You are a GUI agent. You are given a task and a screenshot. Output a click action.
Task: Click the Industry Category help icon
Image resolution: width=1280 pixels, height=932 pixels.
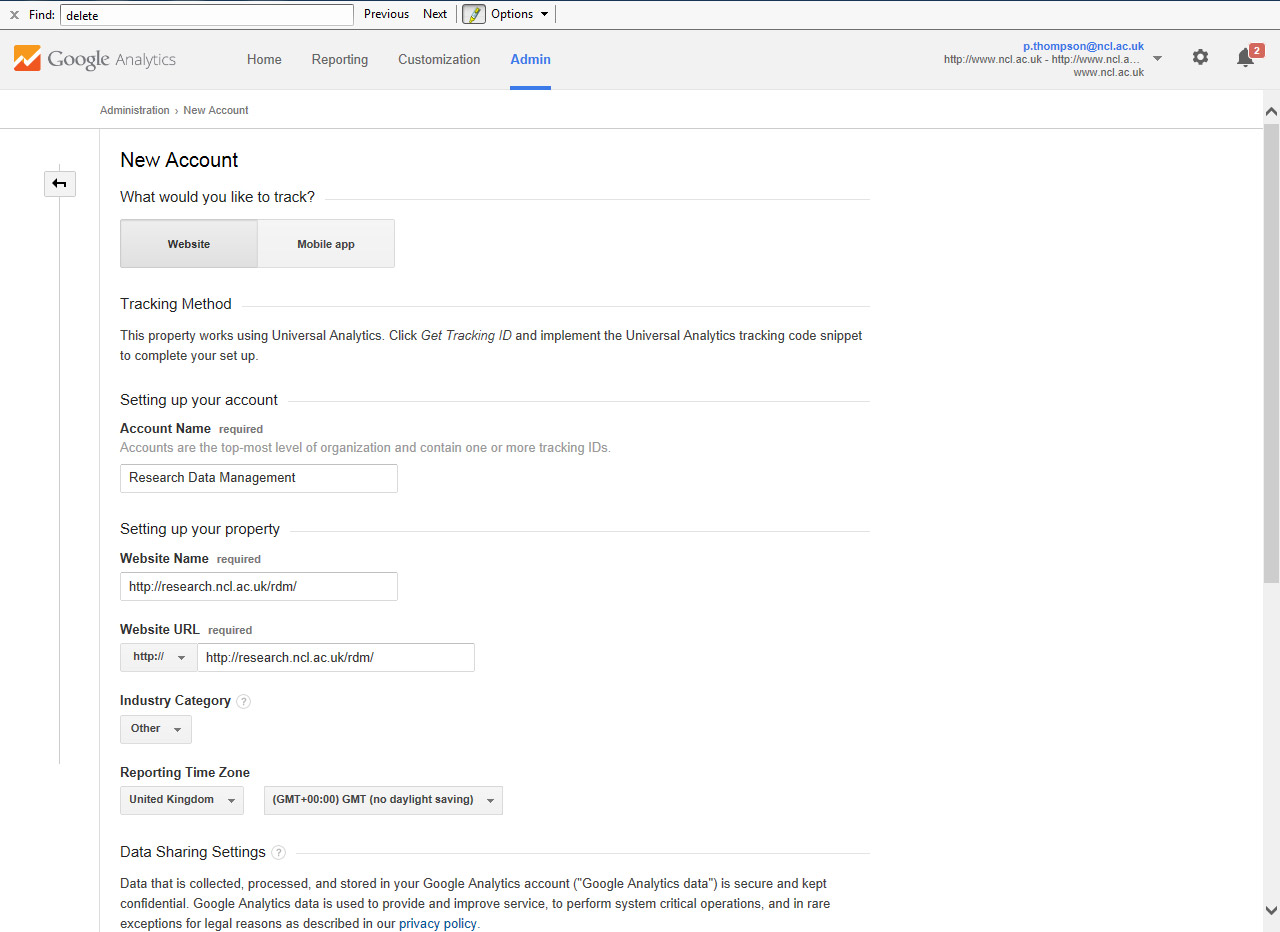pos(244,702)
